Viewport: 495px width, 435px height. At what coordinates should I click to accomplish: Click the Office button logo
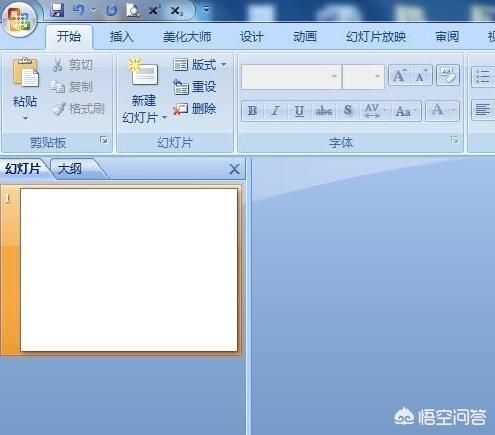coord(19,19)
